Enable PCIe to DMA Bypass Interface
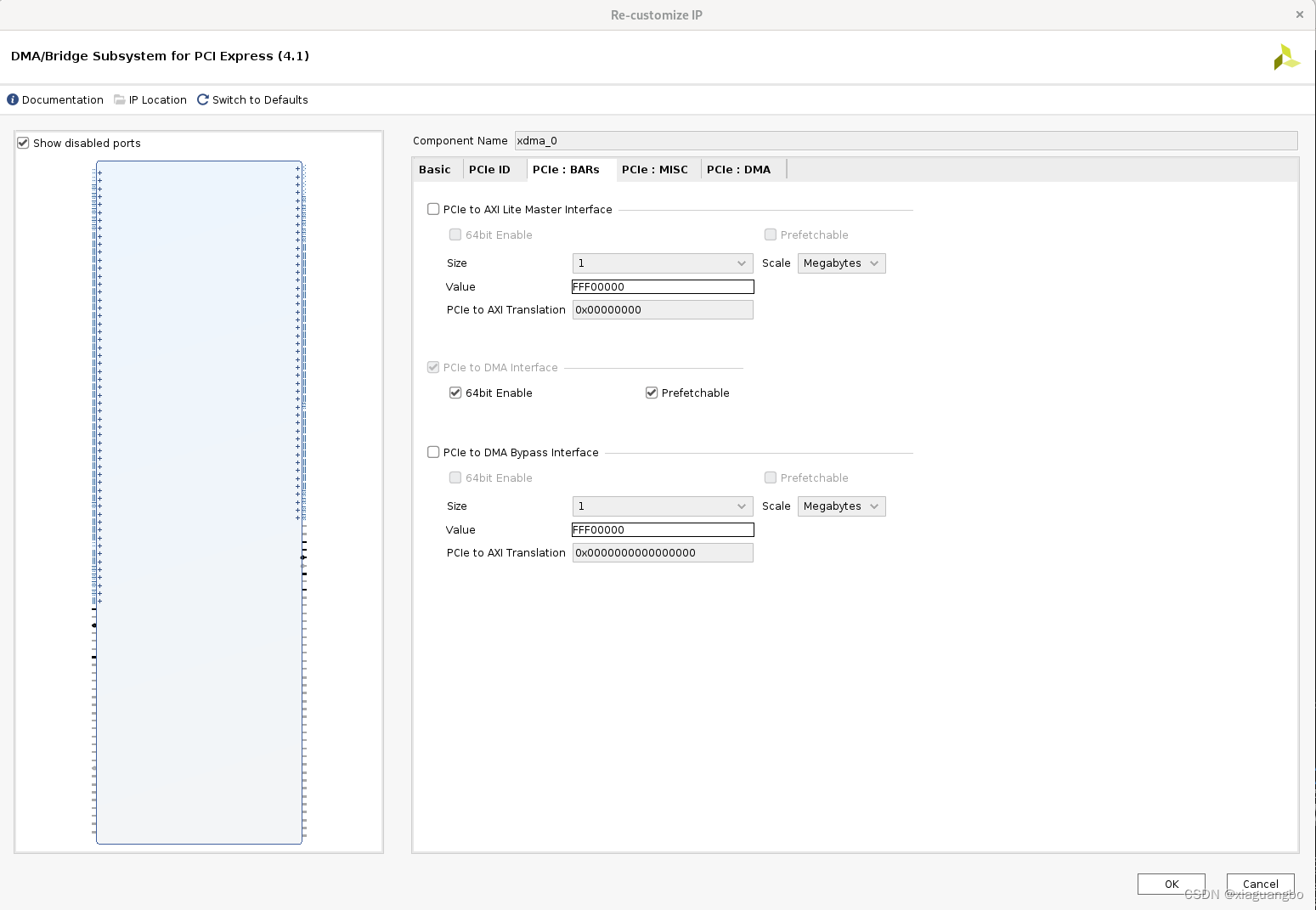 tap(433, 452)
